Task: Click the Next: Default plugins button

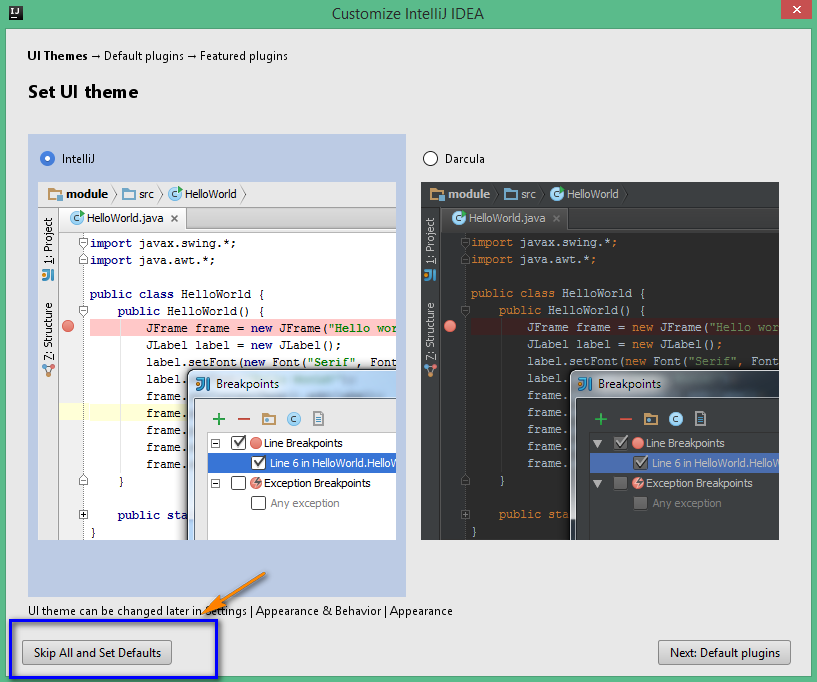Action: pos(724,652)
